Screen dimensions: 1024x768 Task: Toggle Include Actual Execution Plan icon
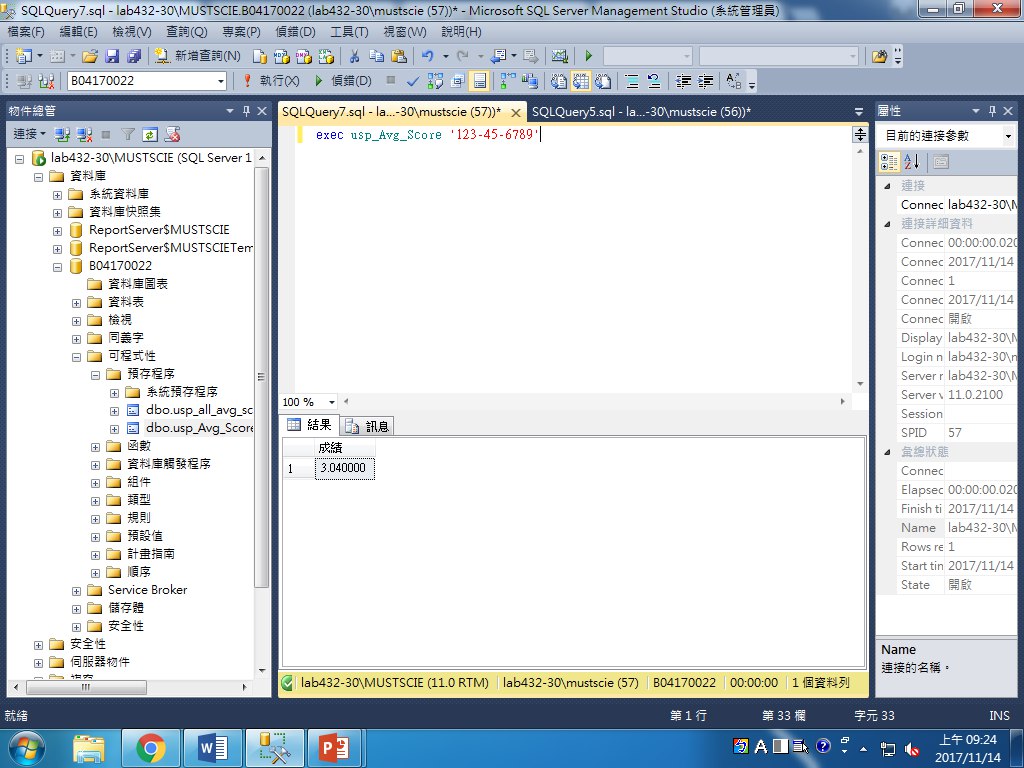[509, 81]
